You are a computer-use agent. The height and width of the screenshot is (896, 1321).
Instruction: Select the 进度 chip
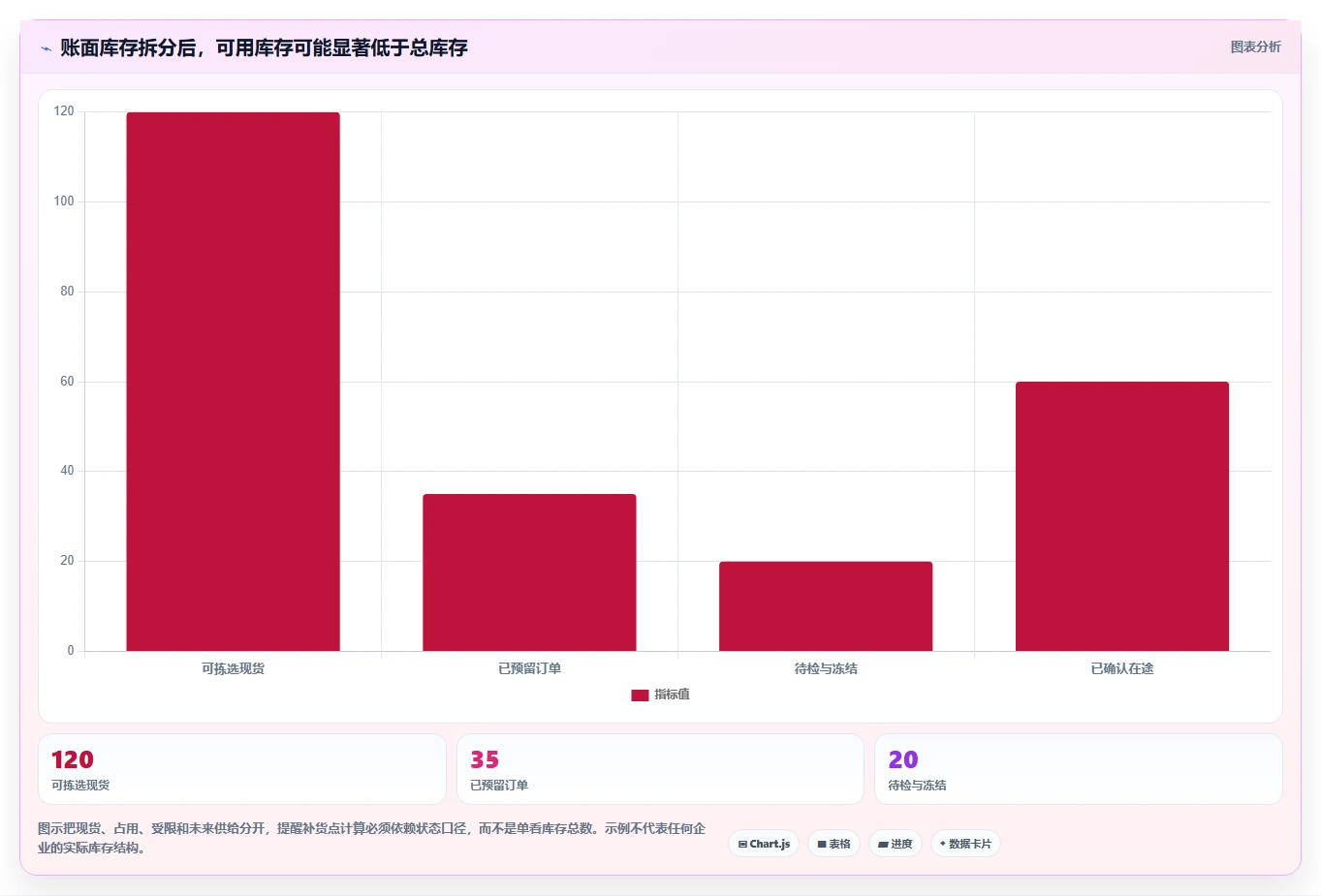point(896,844)
